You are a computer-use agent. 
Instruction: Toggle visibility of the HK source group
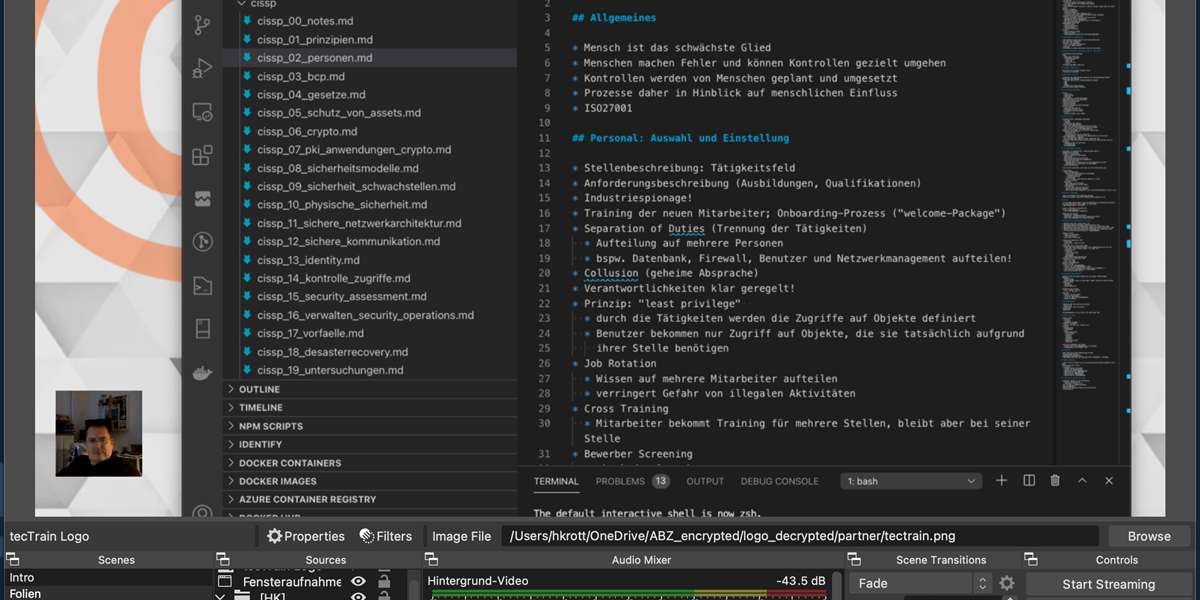(358, 597)
